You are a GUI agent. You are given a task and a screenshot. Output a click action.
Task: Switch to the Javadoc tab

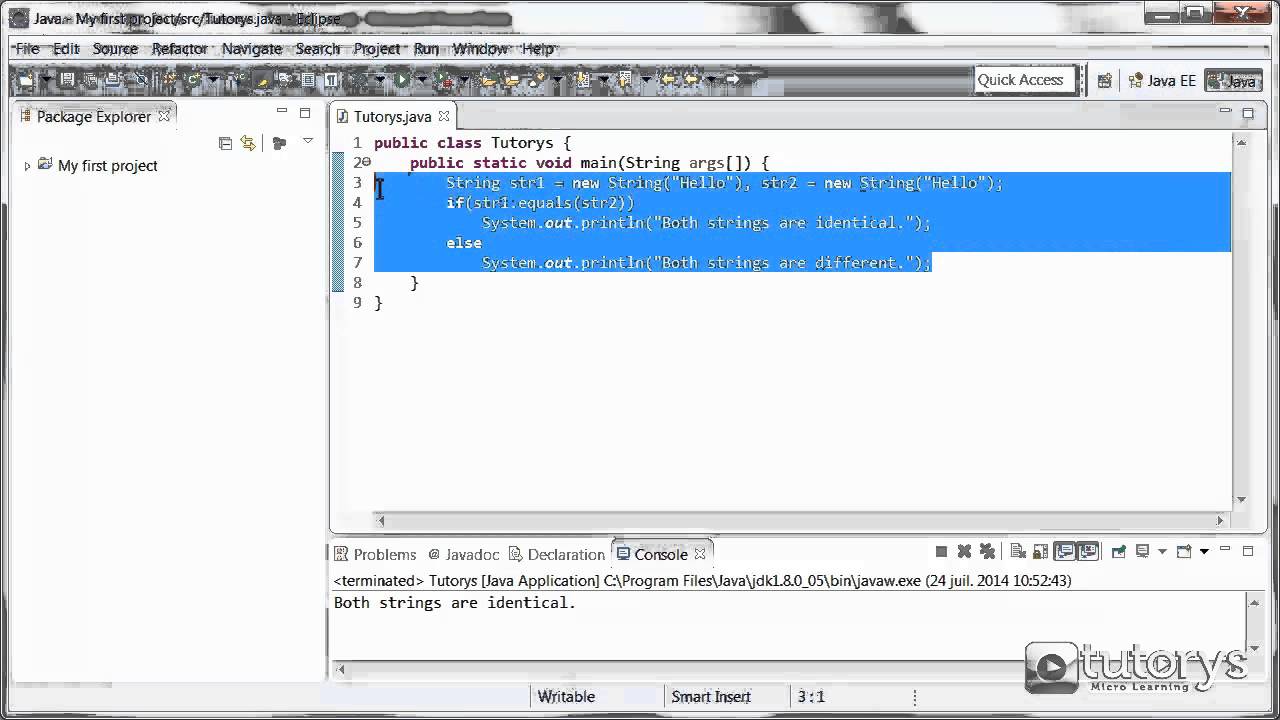click(464, 554)
